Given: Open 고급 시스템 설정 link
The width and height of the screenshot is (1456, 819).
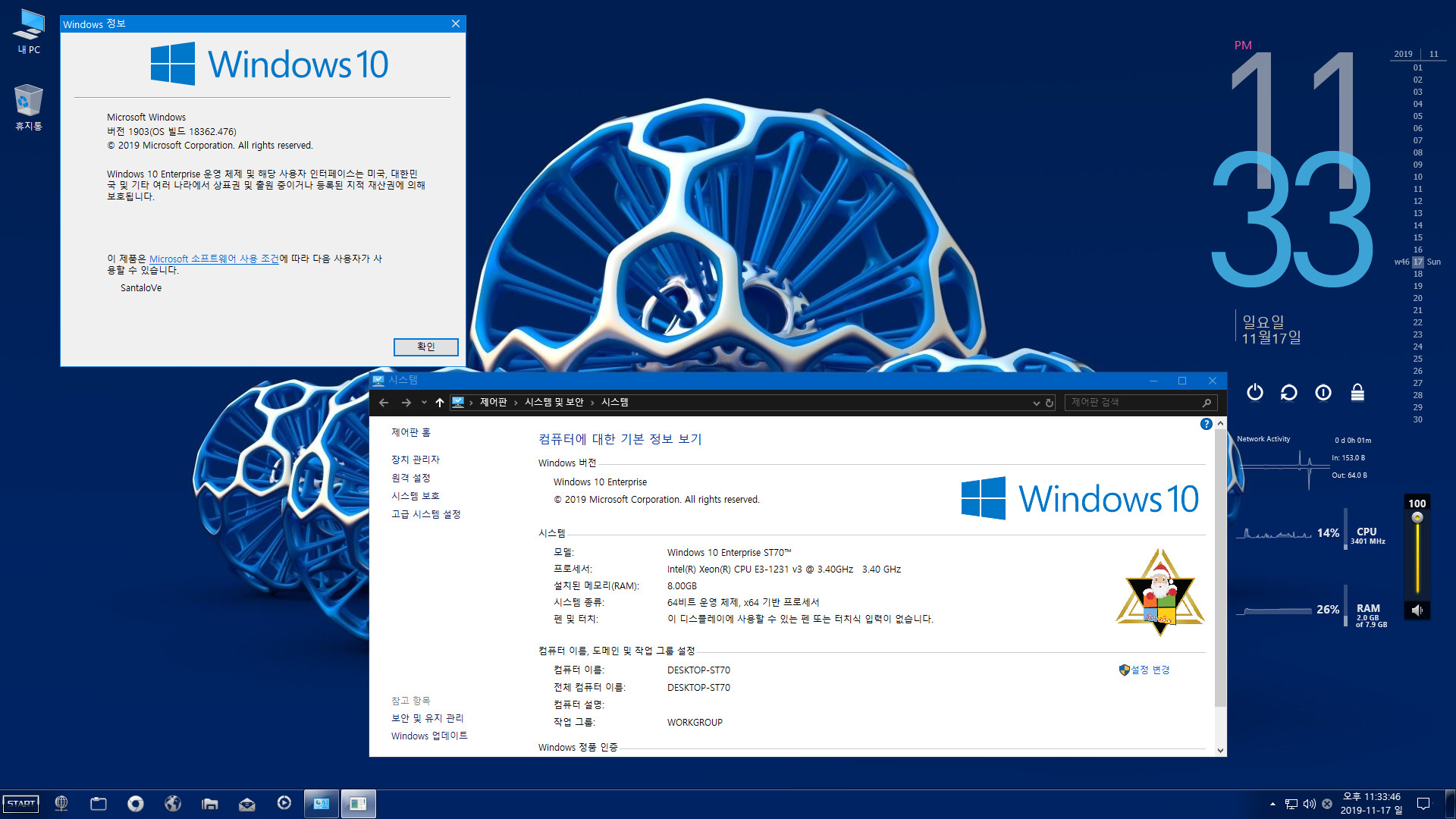Looking at the screenshot, I should click(x=425, y=514).
